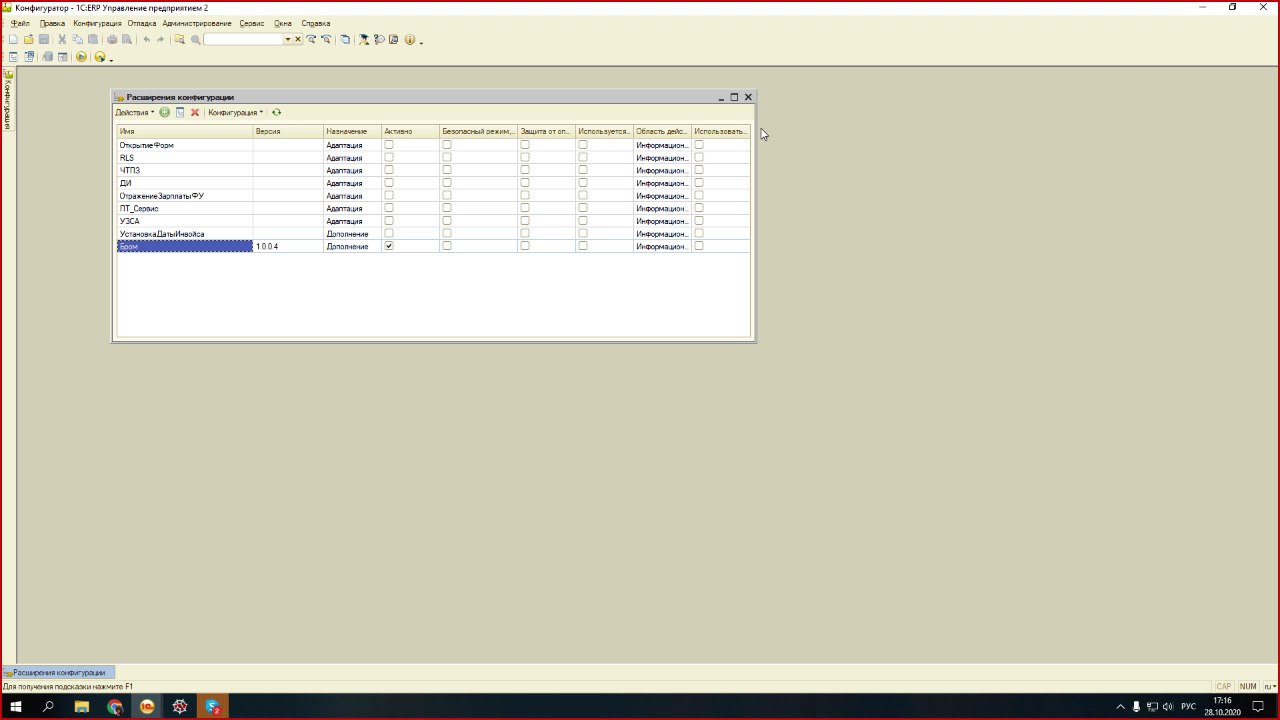Expand the second toolbar overflow arrow

coord(111,60)
